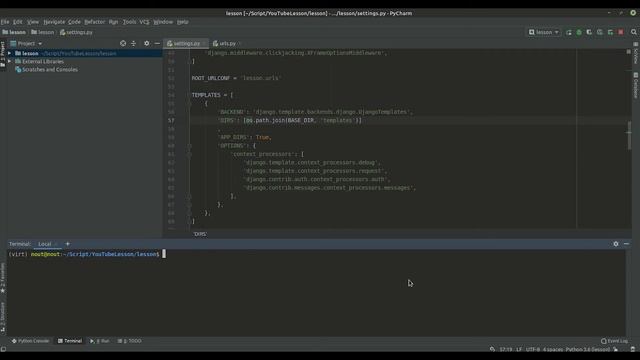
Task: Add a new terminal session tab
Action: click(x=68, y=244)
